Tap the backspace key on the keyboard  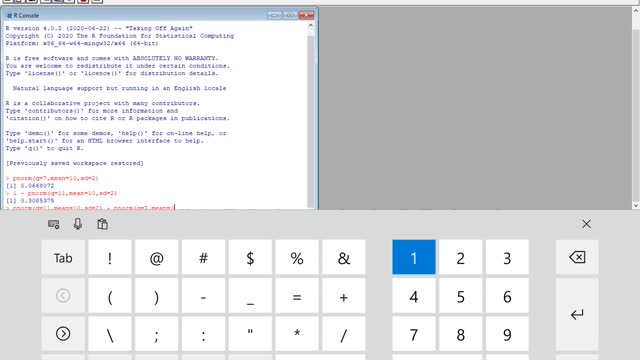[x=577, y=257]
